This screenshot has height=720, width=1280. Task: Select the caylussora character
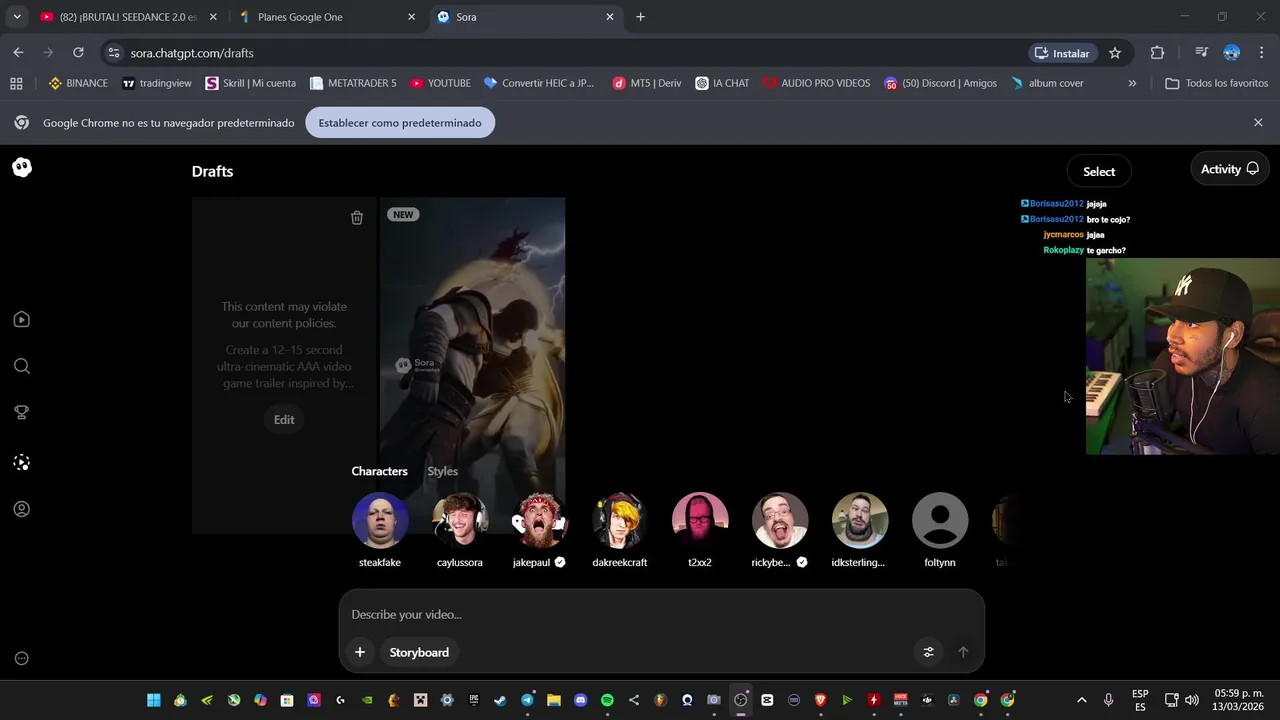tap(460, 530)
